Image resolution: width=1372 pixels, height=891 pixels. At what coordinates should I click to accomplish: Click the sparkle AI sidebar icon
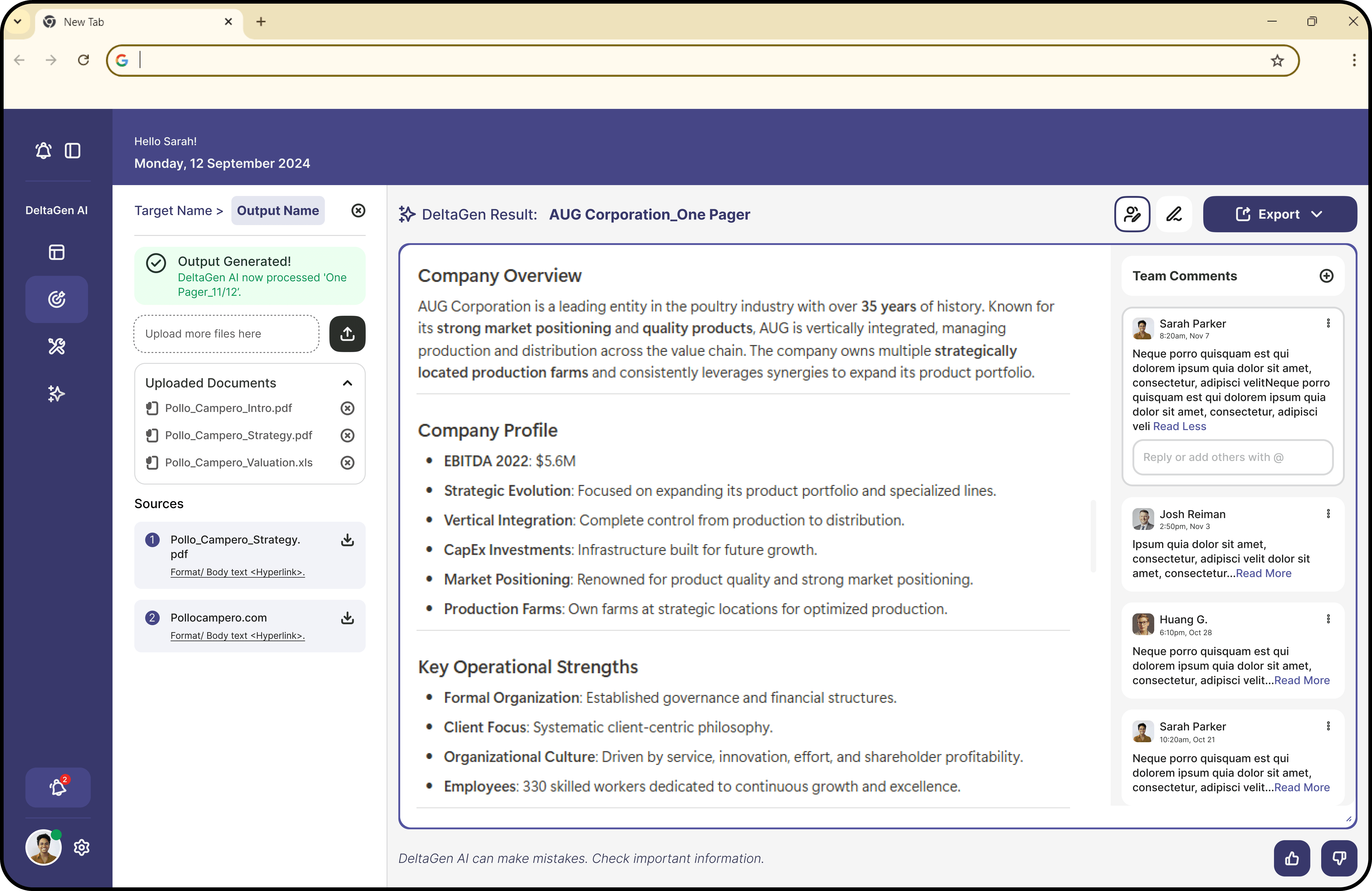(x=56, y=394)
